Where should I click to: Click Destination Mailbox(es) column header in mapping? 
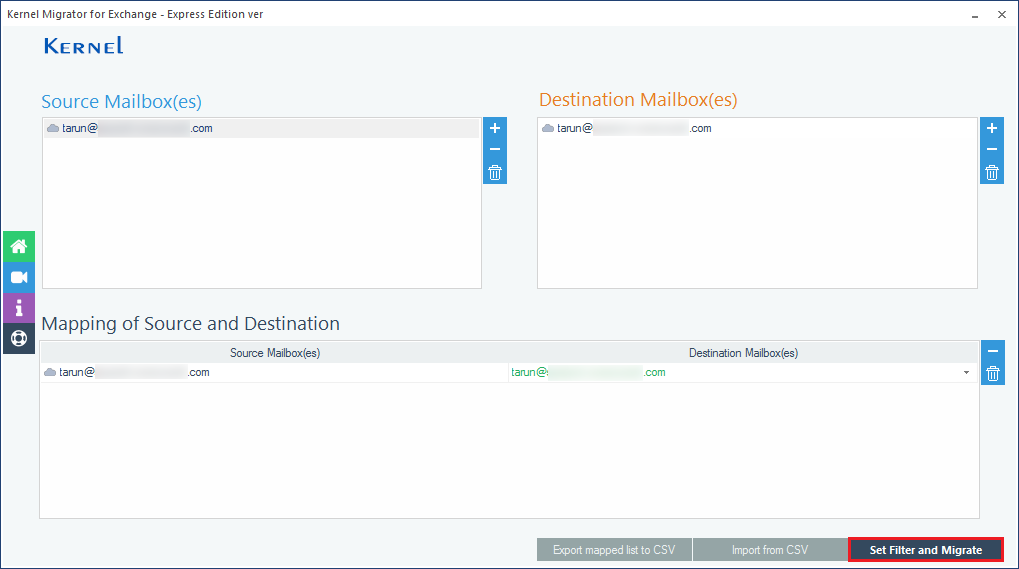743,353
